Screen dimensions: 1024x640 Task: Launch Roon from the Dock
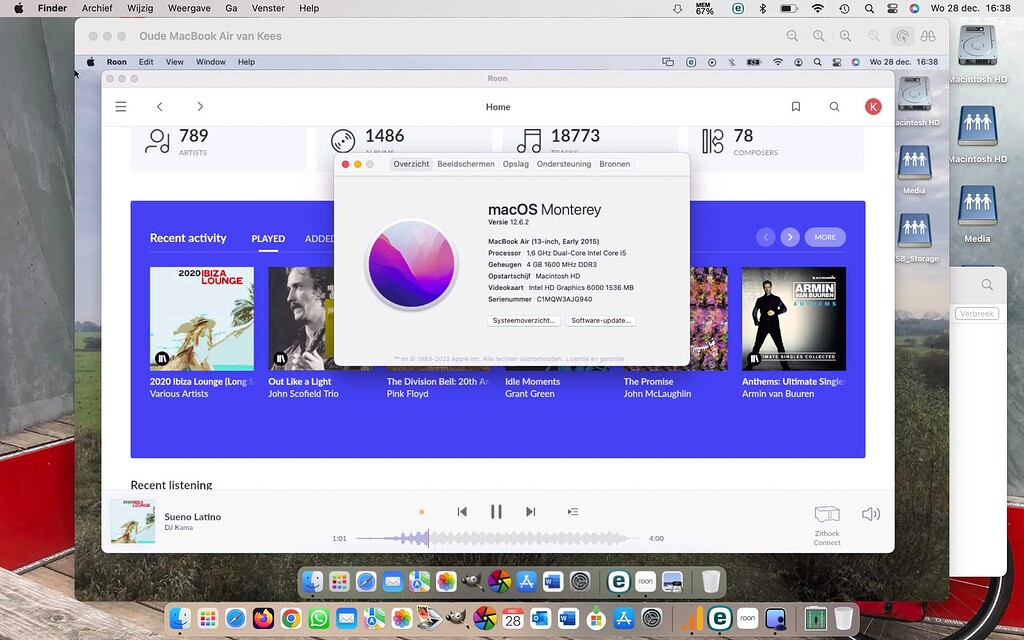(x=746, y=618)
